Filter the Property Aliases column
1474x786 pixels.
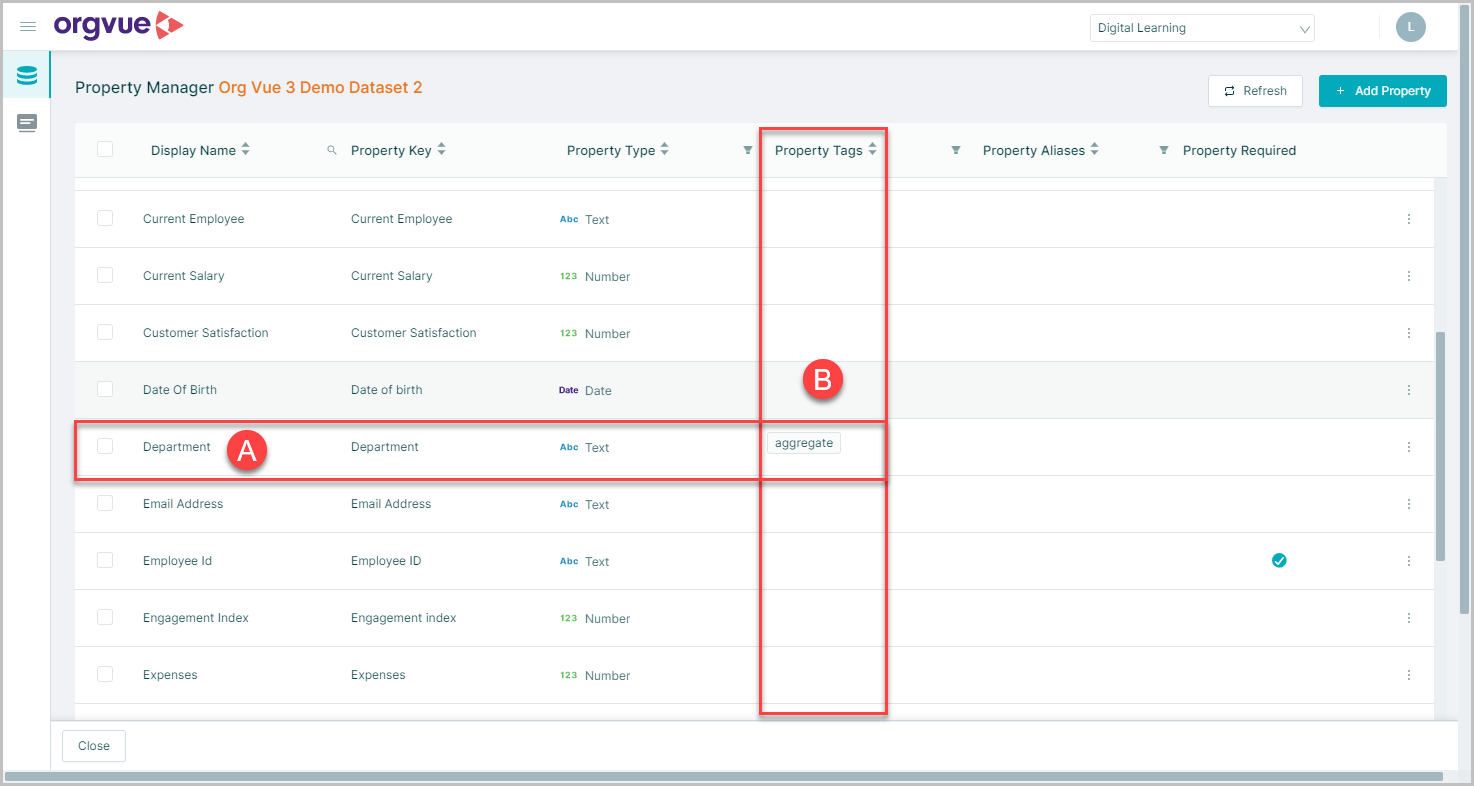click(x=1163, y=151)
